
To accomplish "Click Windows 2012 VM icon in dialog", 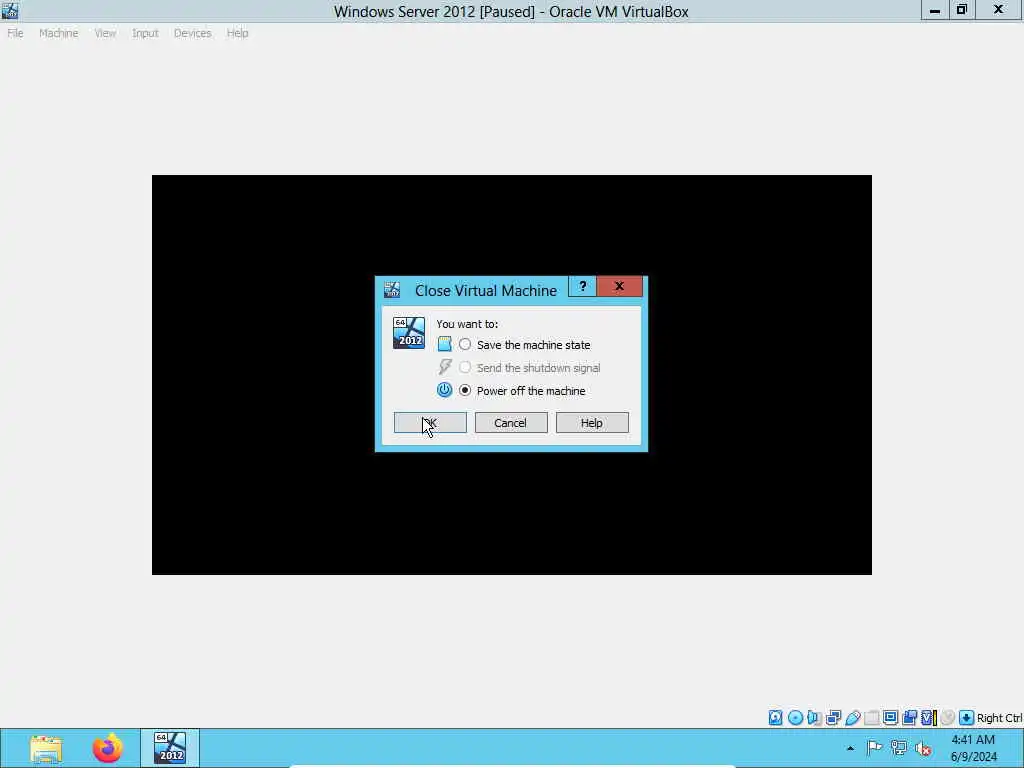I will tap(409, 333).
